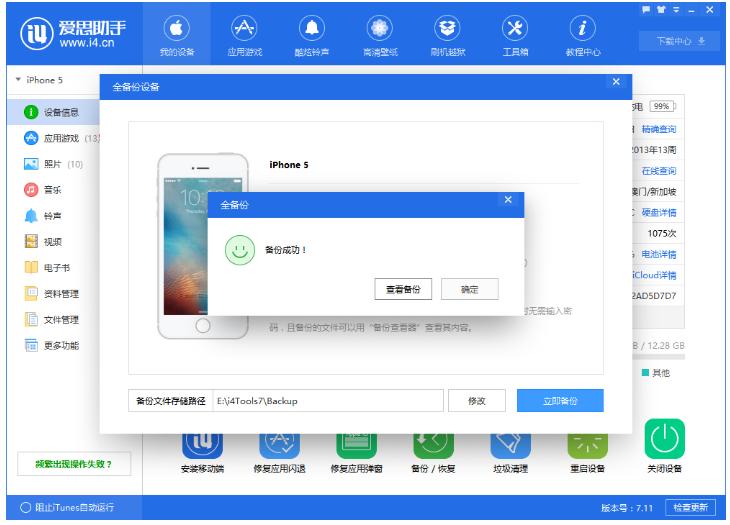This screenshot has width=730, height=525.
Task: Click the iCloud详情 link
Action: click(654, 275)
